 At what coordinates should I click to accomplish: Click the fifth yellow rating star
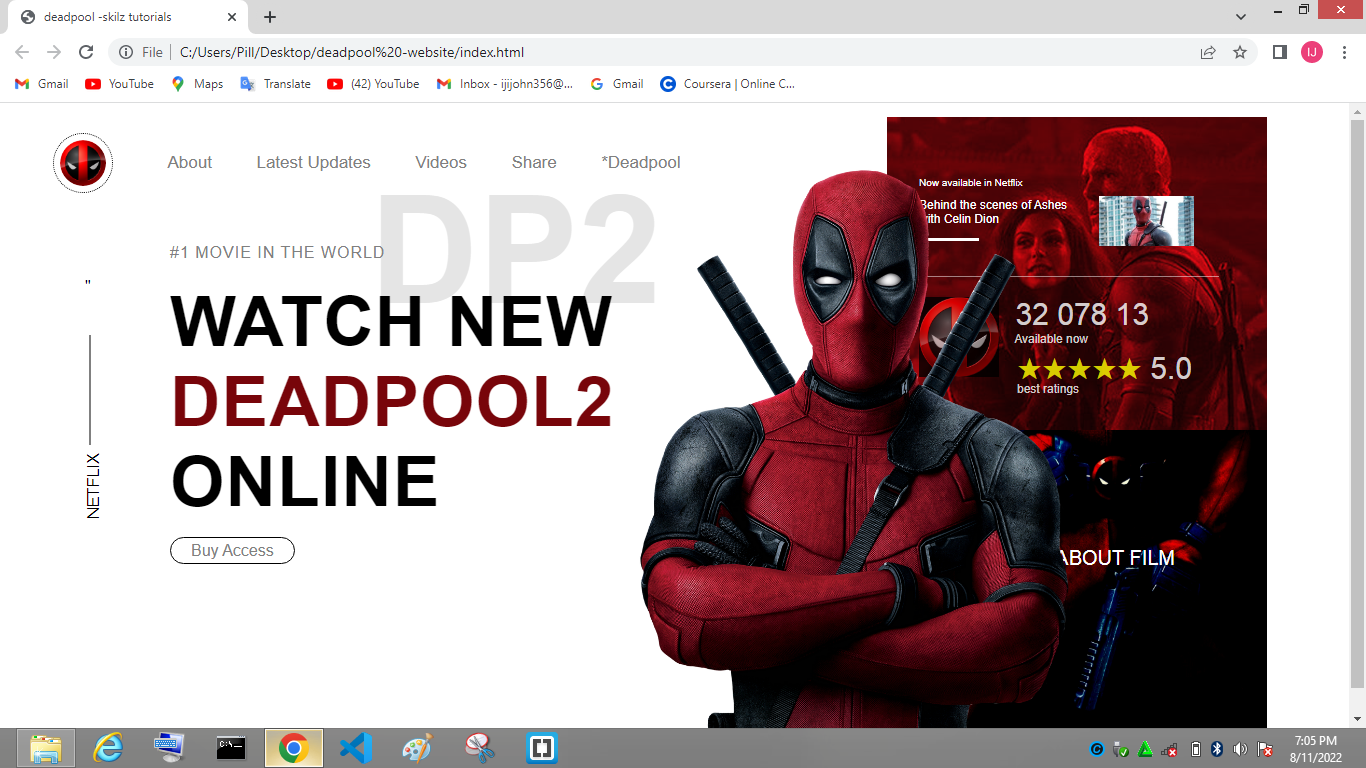pyautogui.click(x=1132, y=368)
